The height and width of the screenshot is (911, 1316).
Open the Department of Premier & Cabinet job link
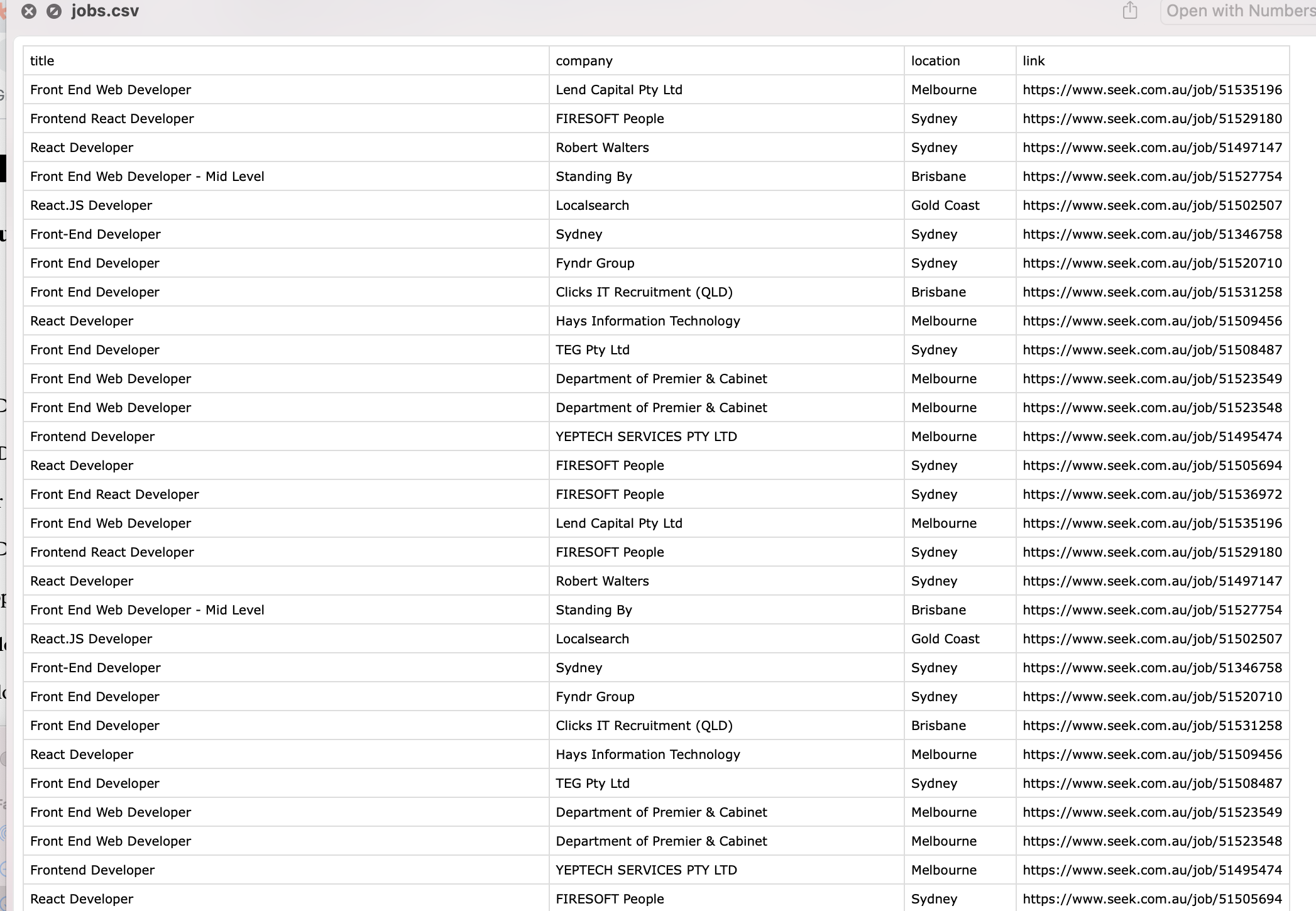coord(1152,378)
